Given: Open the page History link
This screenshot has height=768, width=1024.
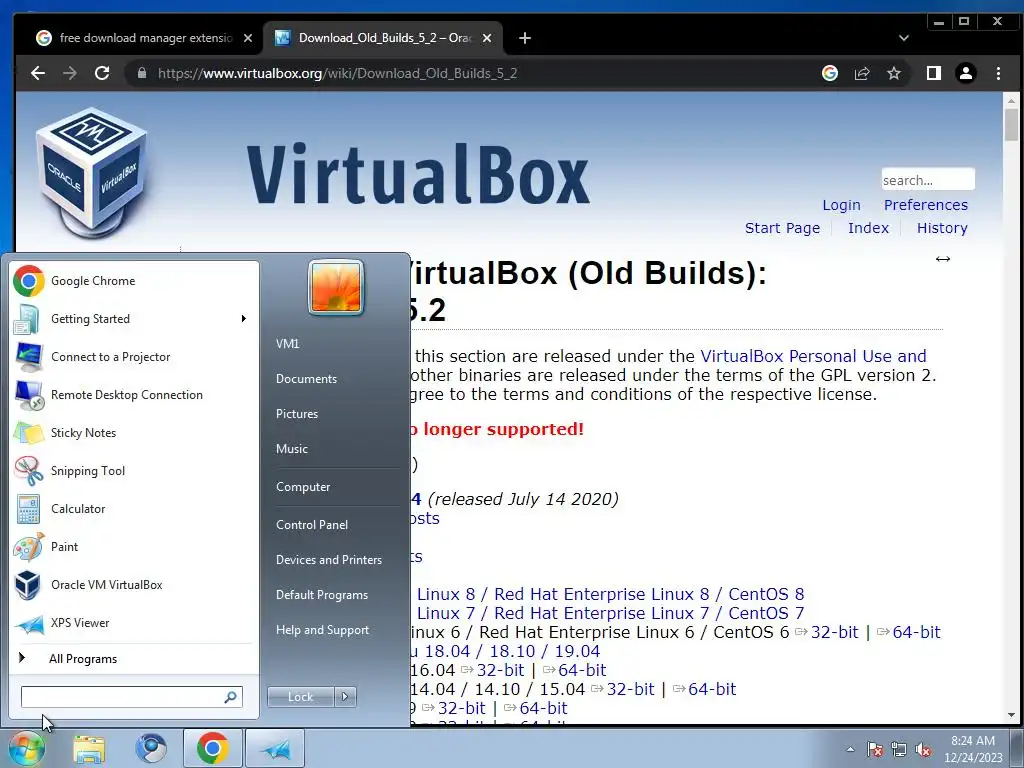Looking at the screenshot, I should pos(942,228).
